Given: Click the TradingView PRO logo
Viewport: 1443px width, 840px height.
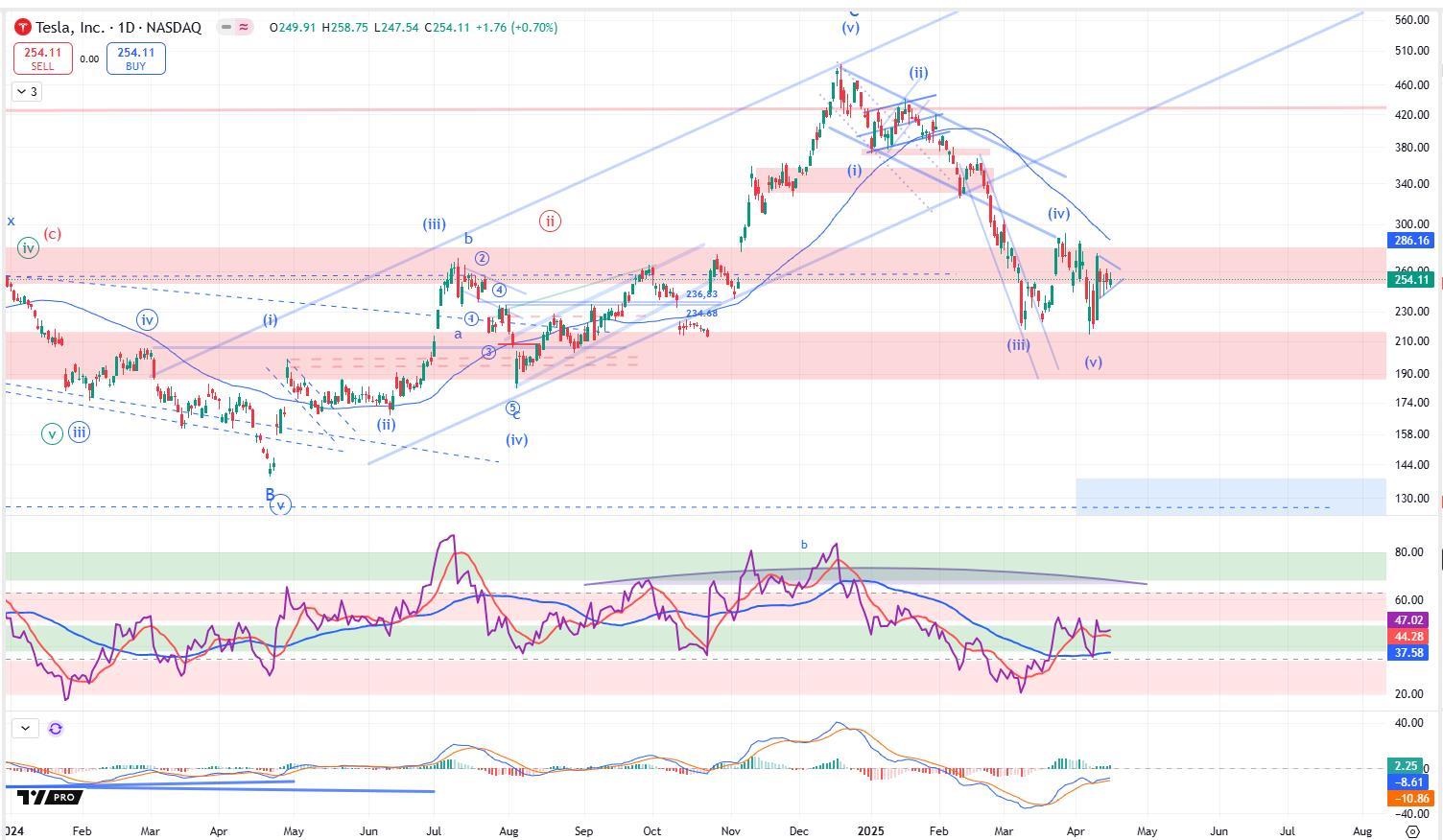Looking at the screenshot, I should pyautogui.click(x=49, y=797).
